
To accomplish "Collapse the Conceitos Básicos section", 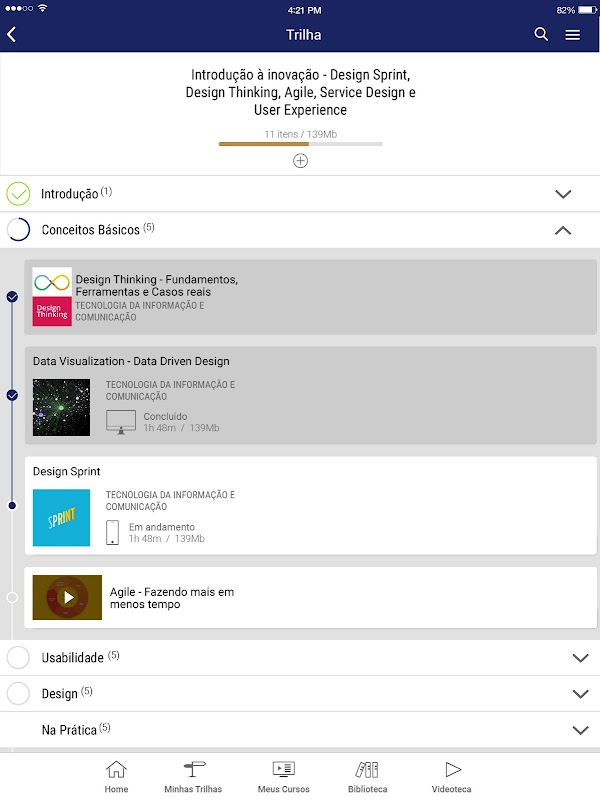I will point(563,230).
